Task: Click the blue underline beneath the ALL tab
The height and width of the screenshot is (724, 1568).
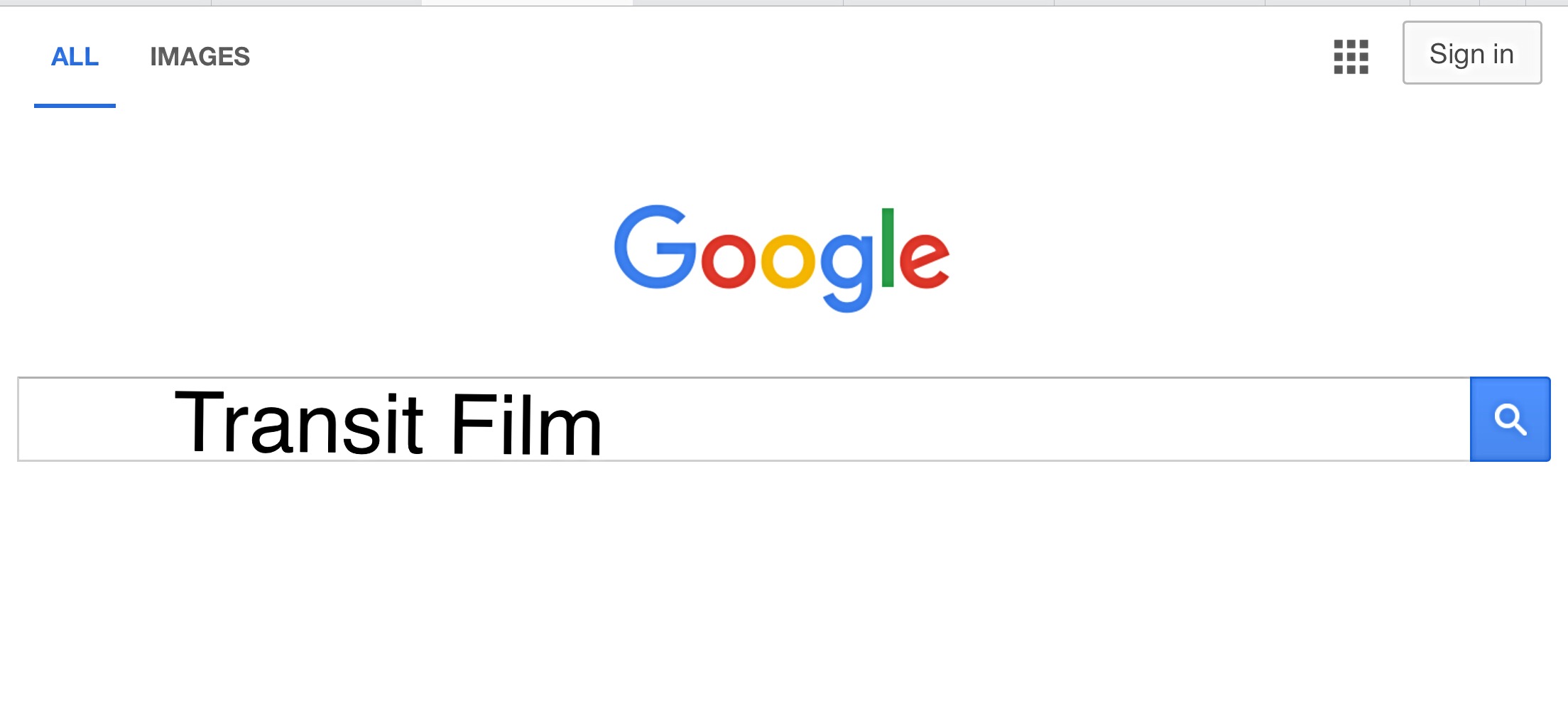Action: [75, 106]
